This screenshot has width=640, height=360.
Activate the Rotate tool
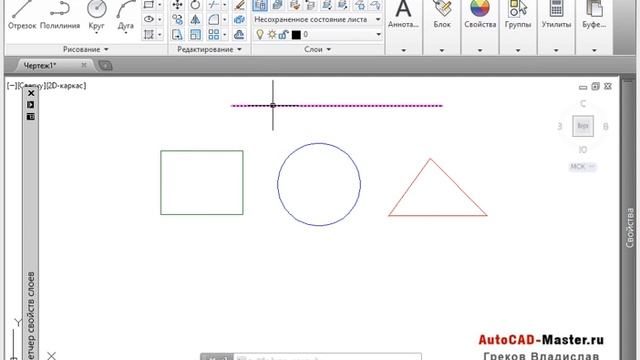195,4
